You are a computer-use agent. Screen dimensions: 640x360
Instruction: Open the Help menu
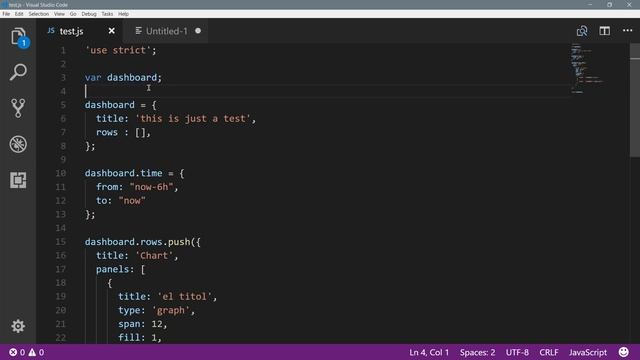pos(123,14)
